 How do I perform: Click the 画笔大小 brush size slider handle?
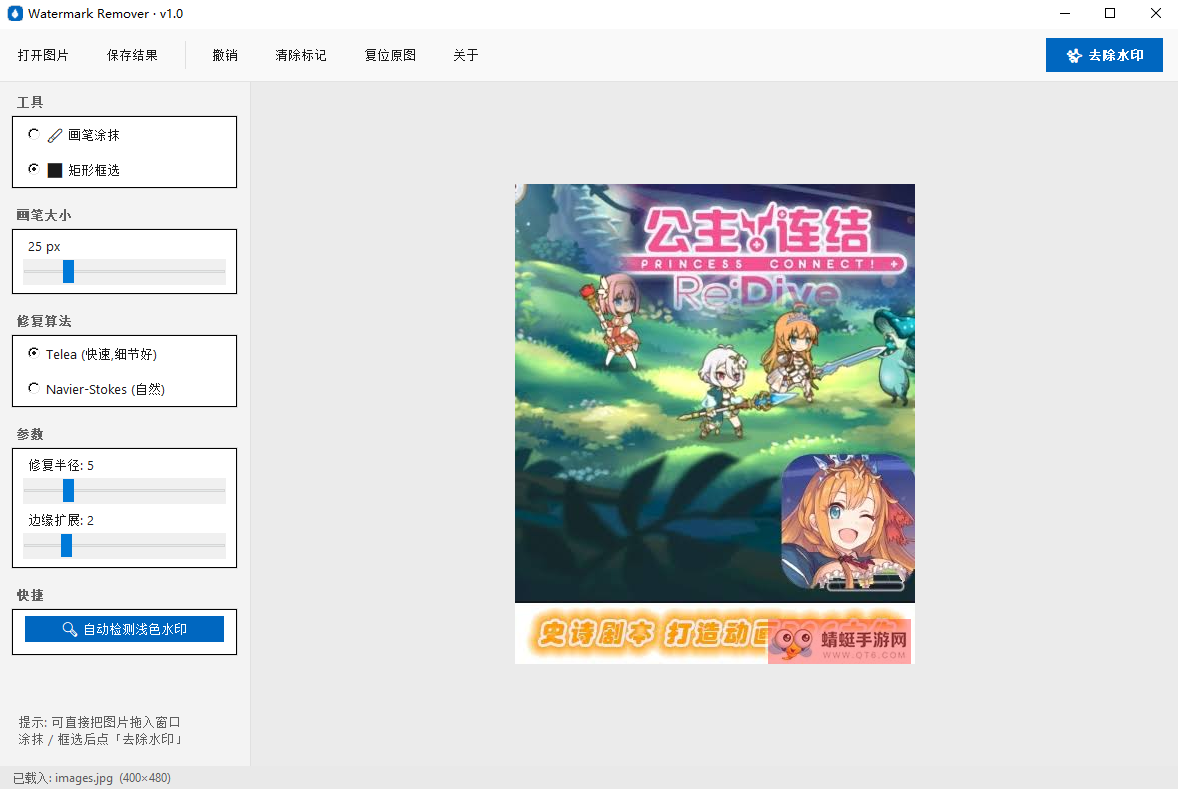(x=68, y=271)
